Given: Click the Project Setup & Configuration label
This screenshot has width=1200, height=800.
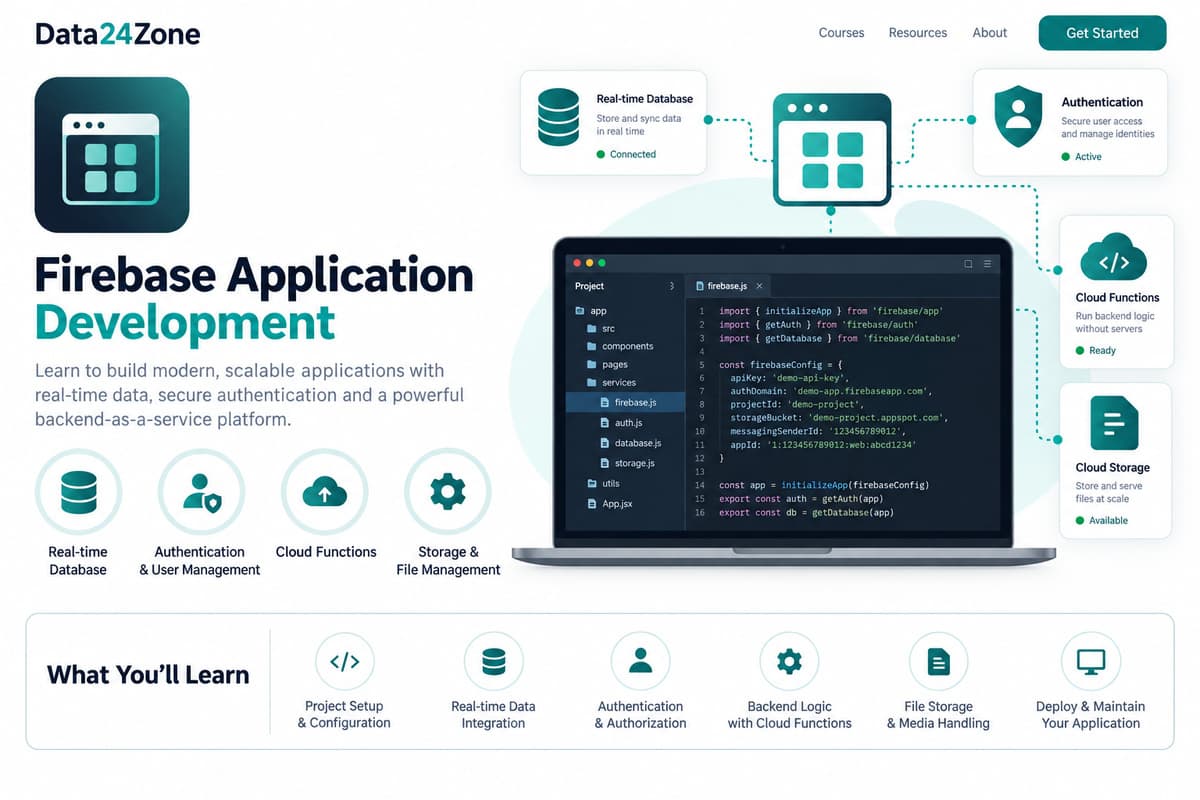Looking at the screenshot, I should tap(344, 715).
